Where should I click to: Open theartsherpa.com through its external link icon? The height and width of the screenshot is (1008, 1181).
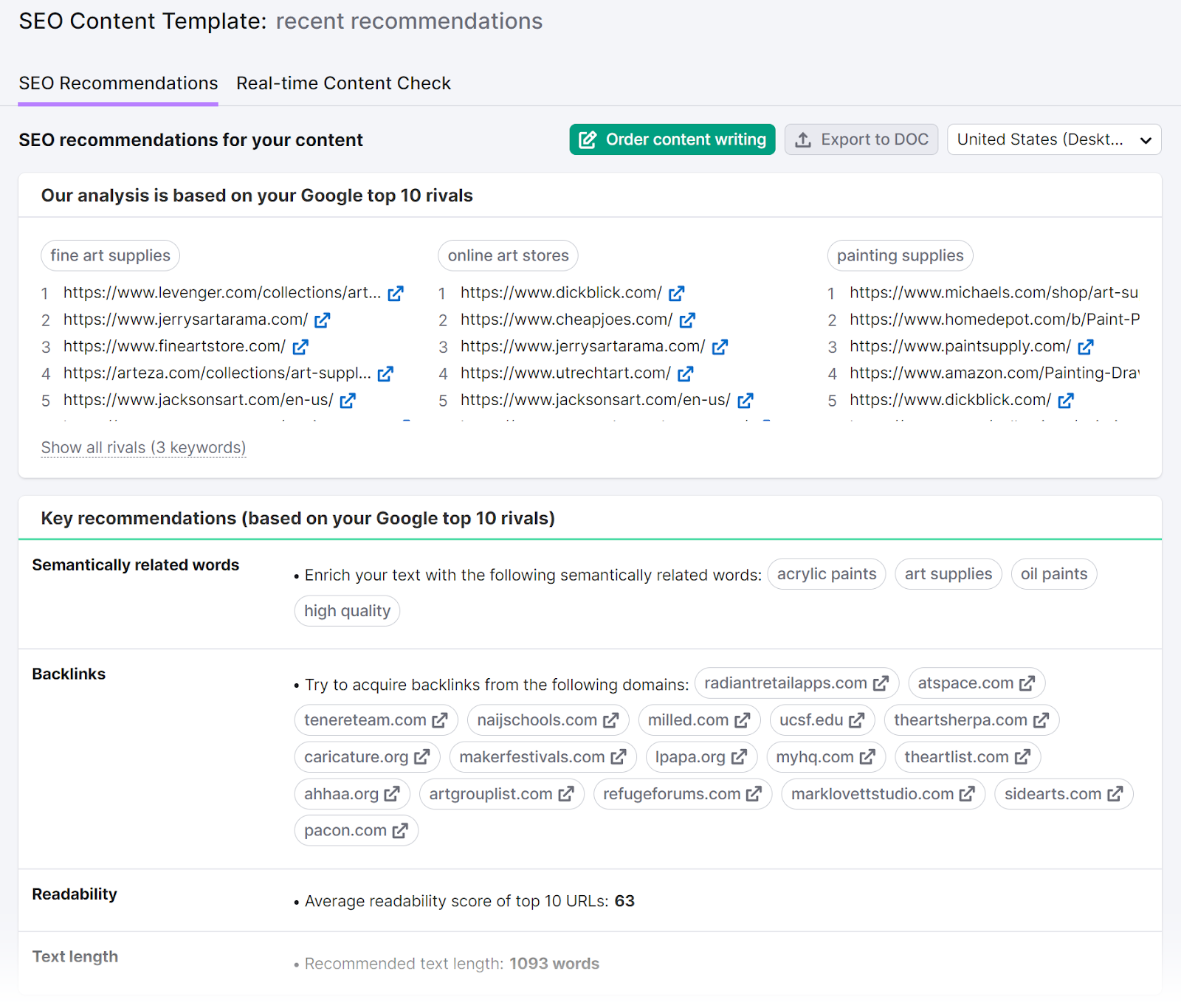[x=1042, y=720]
